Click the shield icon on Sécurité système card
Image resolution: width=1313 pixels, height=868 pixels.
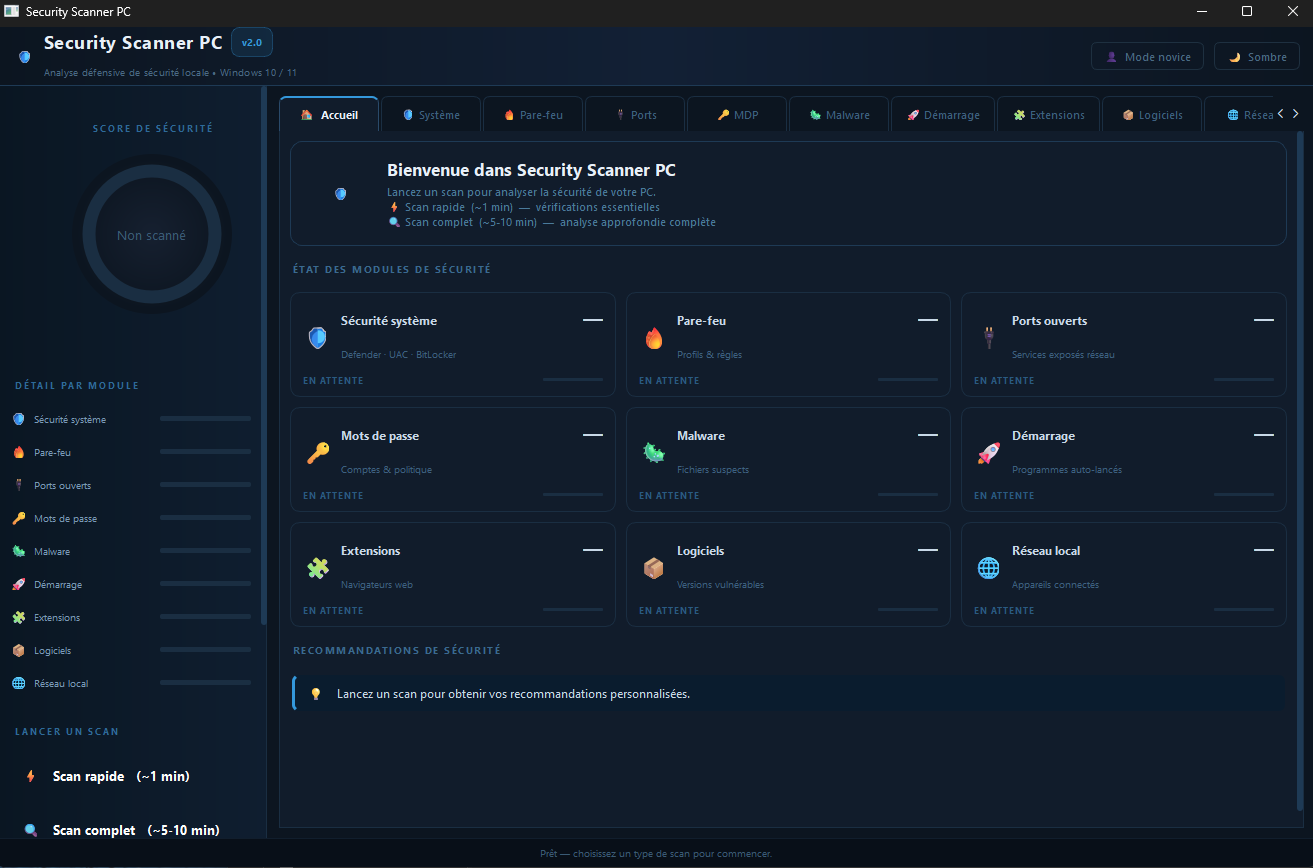tap(317, 338)
